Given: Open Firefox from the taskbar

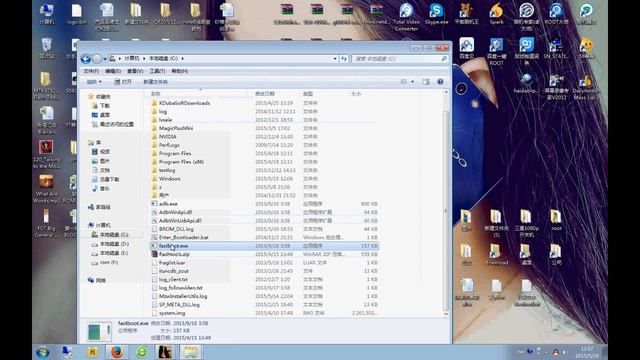Looking at the screenshot, I should click(x=117, y=352).
